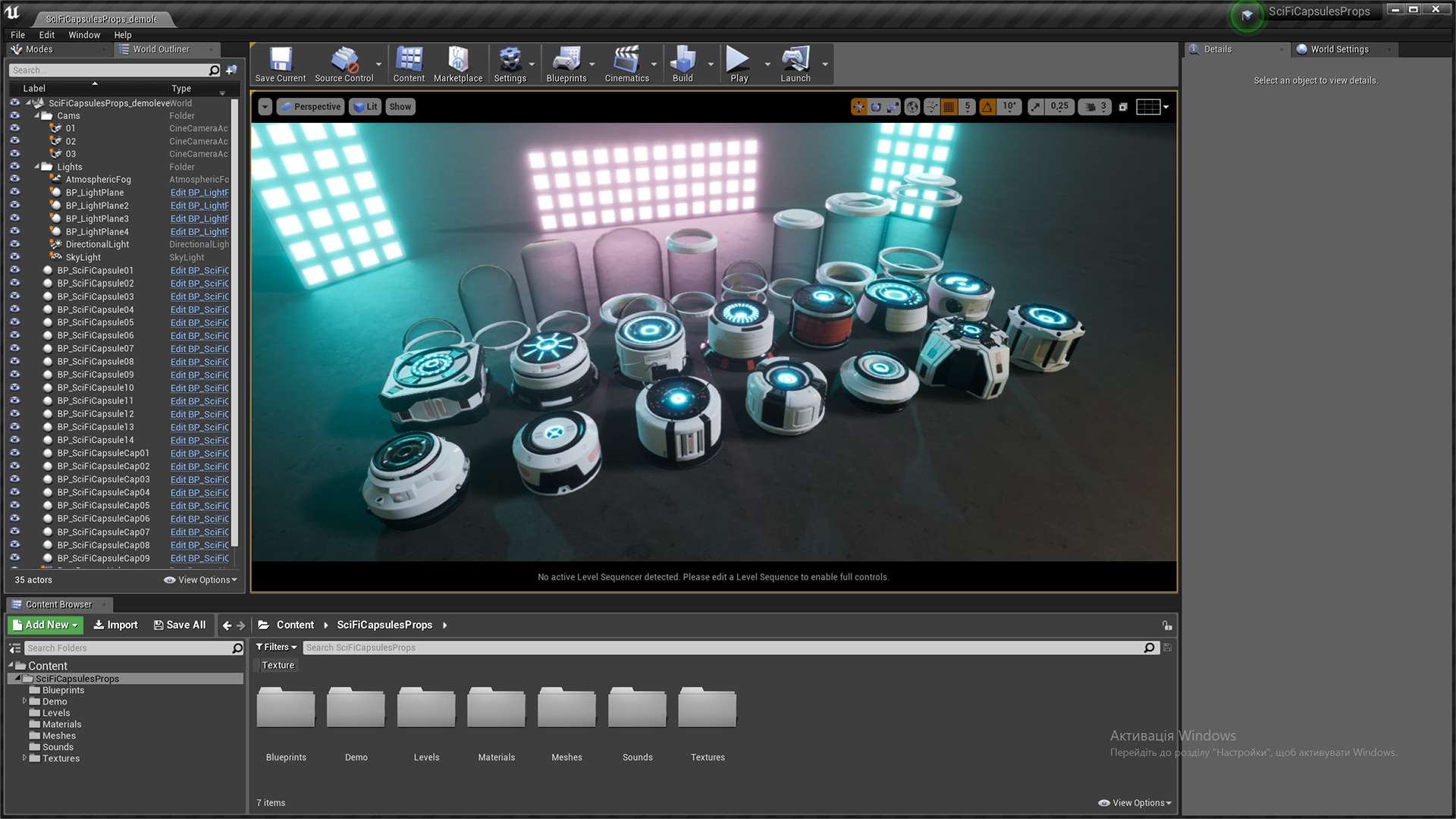Toggle visibility of BP_SciFiCapsule05
This screenshot has height=819, width=1456.
coord(14,322)
